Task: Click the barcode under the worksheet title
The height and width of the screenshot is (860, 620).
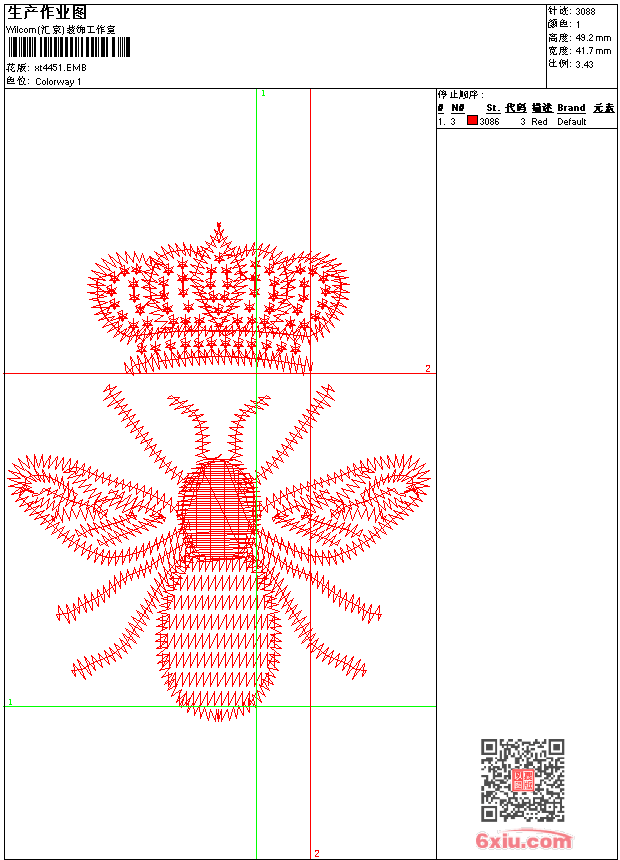Action: pyautogui.click(x=68, y=49)
